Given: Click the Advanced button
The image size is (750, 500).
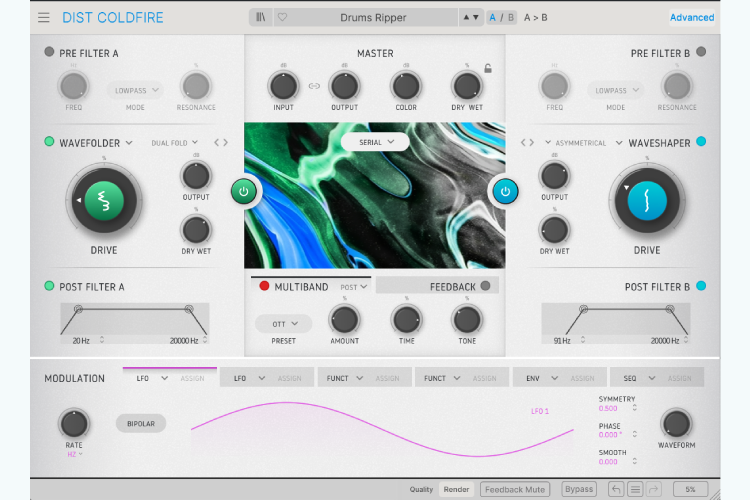Looking at the screenshot, I should [x=692, y=18].
